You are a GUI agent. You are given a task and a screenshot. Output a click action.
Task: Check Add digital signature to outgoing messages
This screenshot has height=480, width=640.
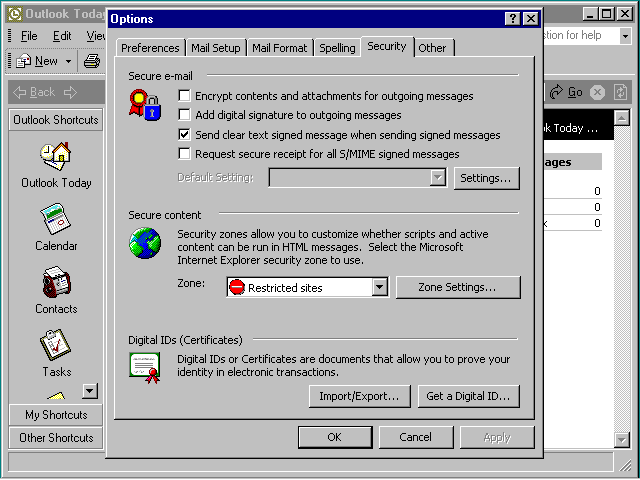click(x=184, y=115)
